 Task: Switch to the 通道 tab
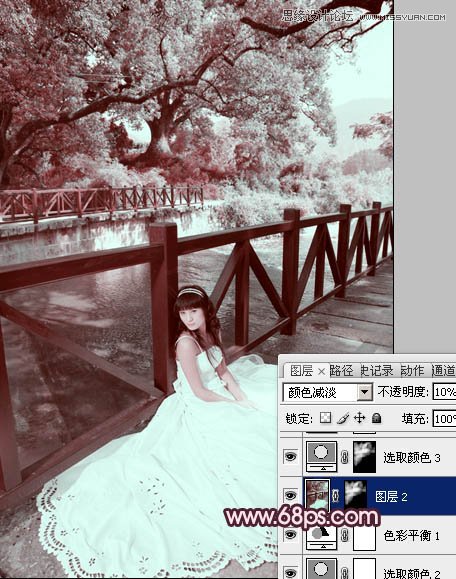pyautogui.click(x=443, y=370)
